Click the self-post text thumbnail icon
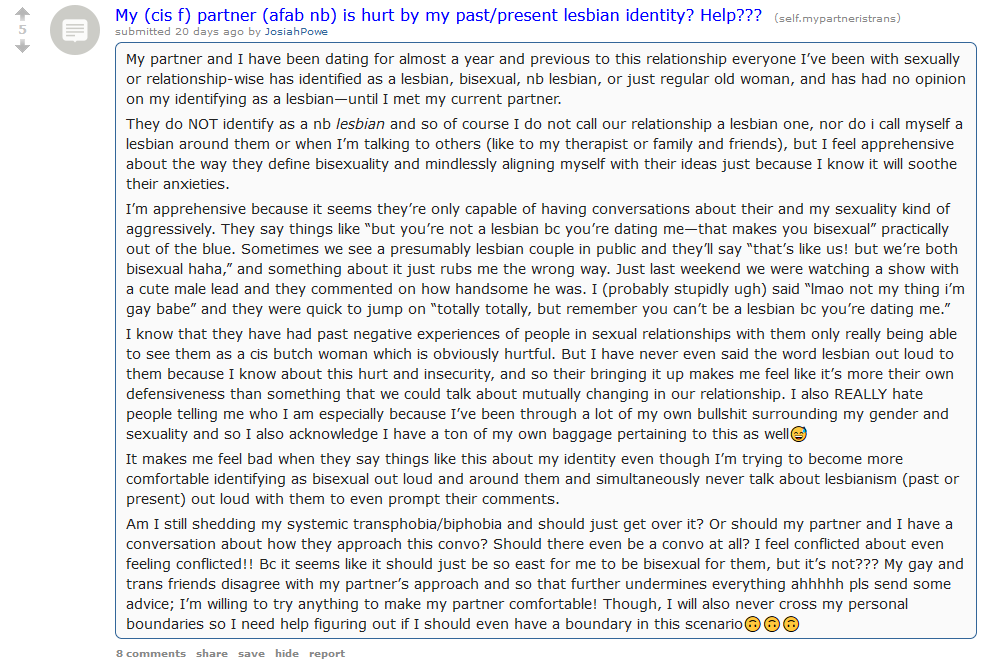Screen dimensions: 986x670 75,30
